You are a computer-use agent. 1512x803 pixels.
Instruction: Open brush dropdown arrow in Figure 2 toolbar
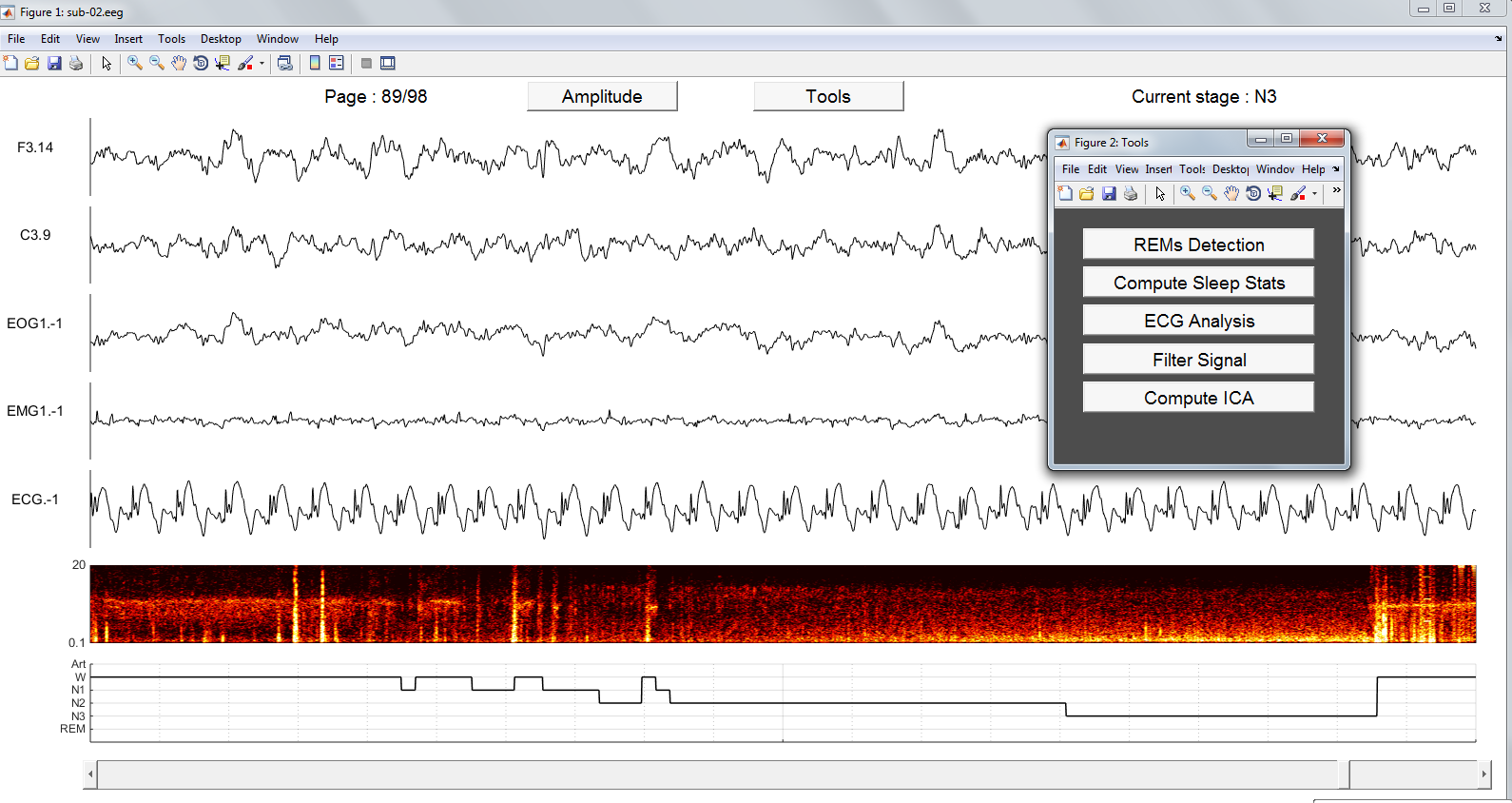(x=1314, y=194)
